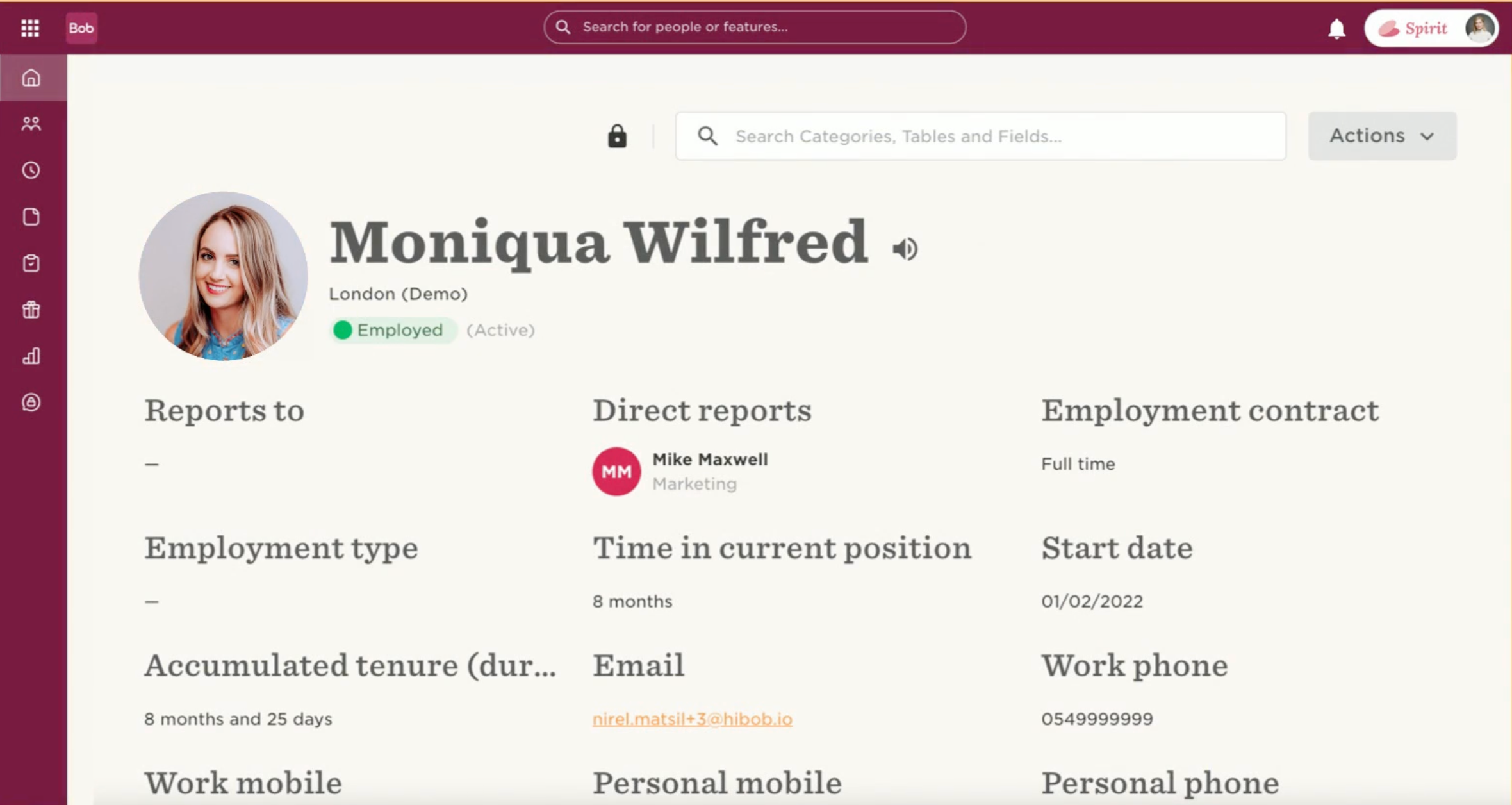The height and width of the screenshot is (805, 1512).
Task: Open the apps grid menu icon
Action: (30, 28)
